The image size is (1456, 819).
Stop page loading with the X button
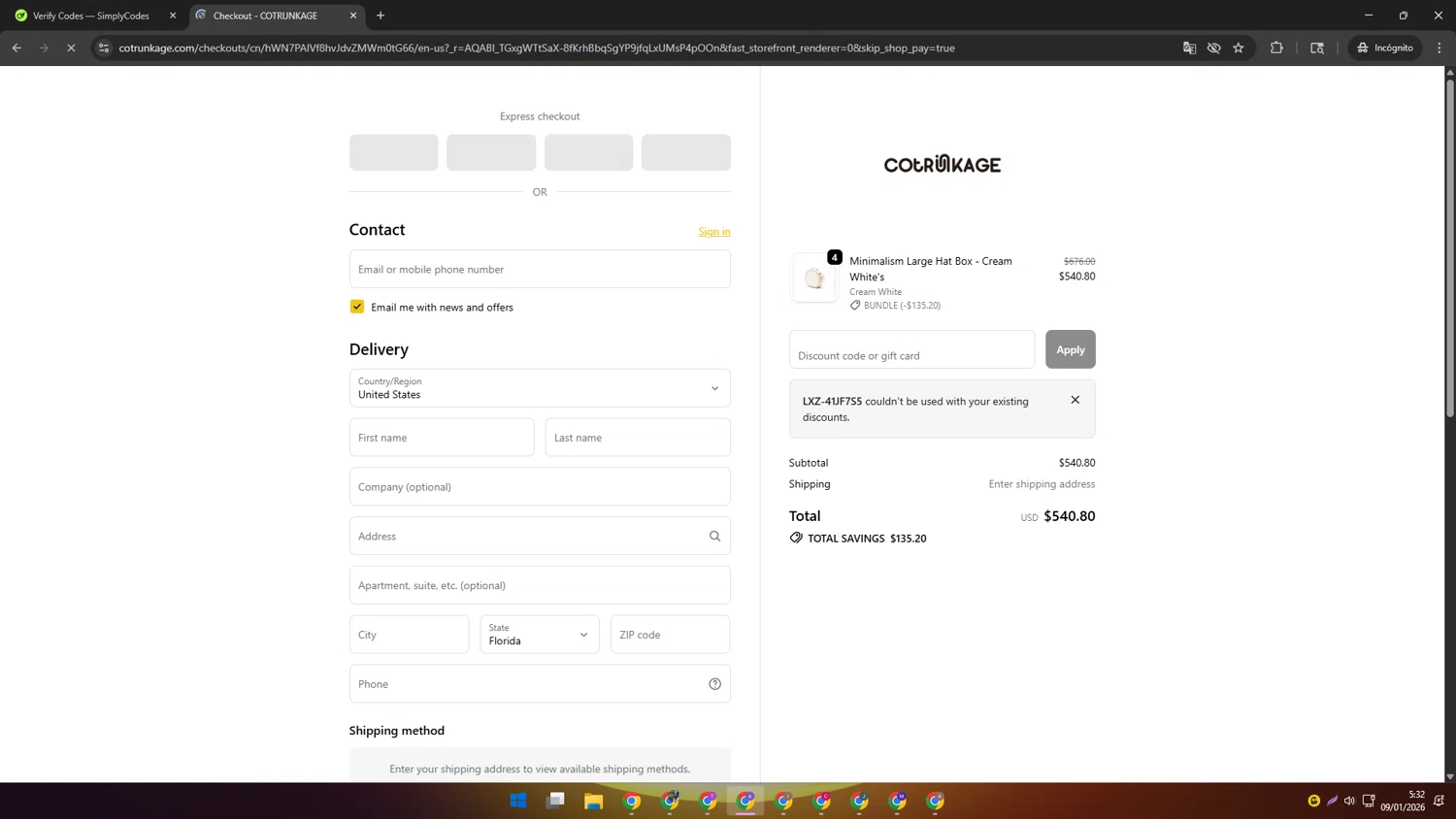71,48
